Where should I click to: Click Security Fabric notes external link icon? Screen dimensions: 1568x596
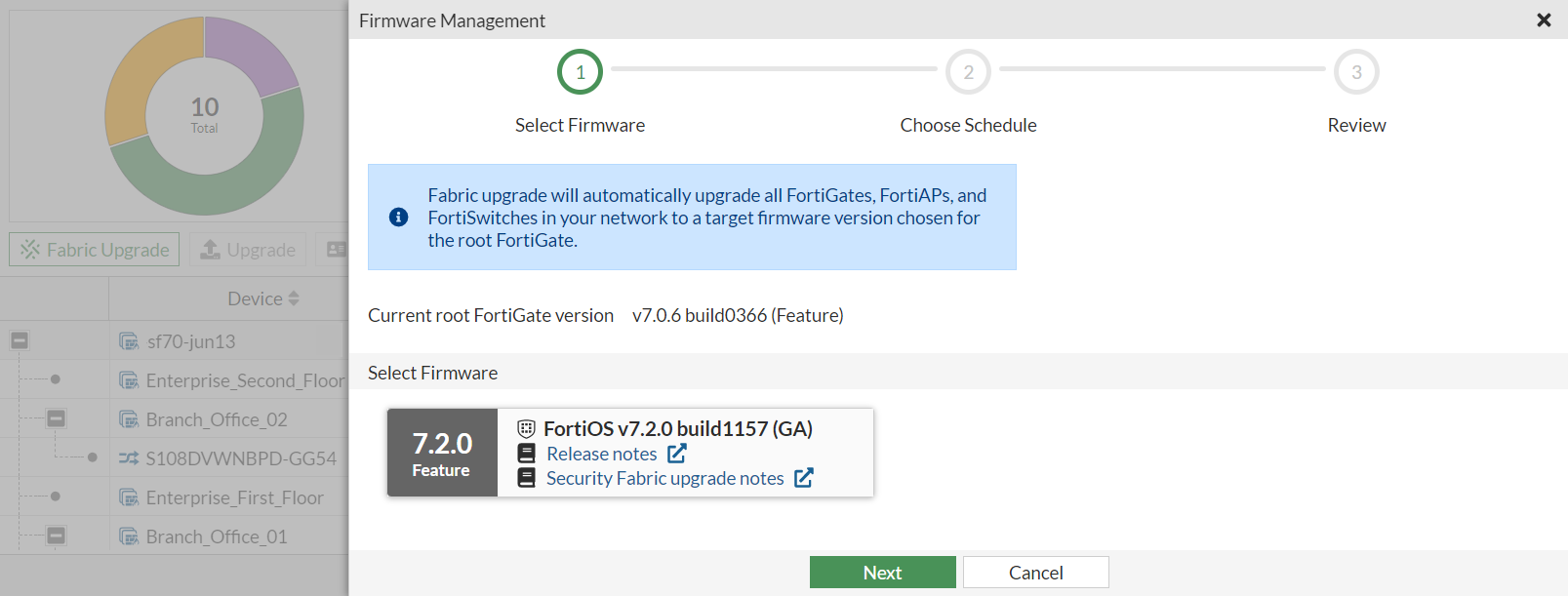[804, 478]
